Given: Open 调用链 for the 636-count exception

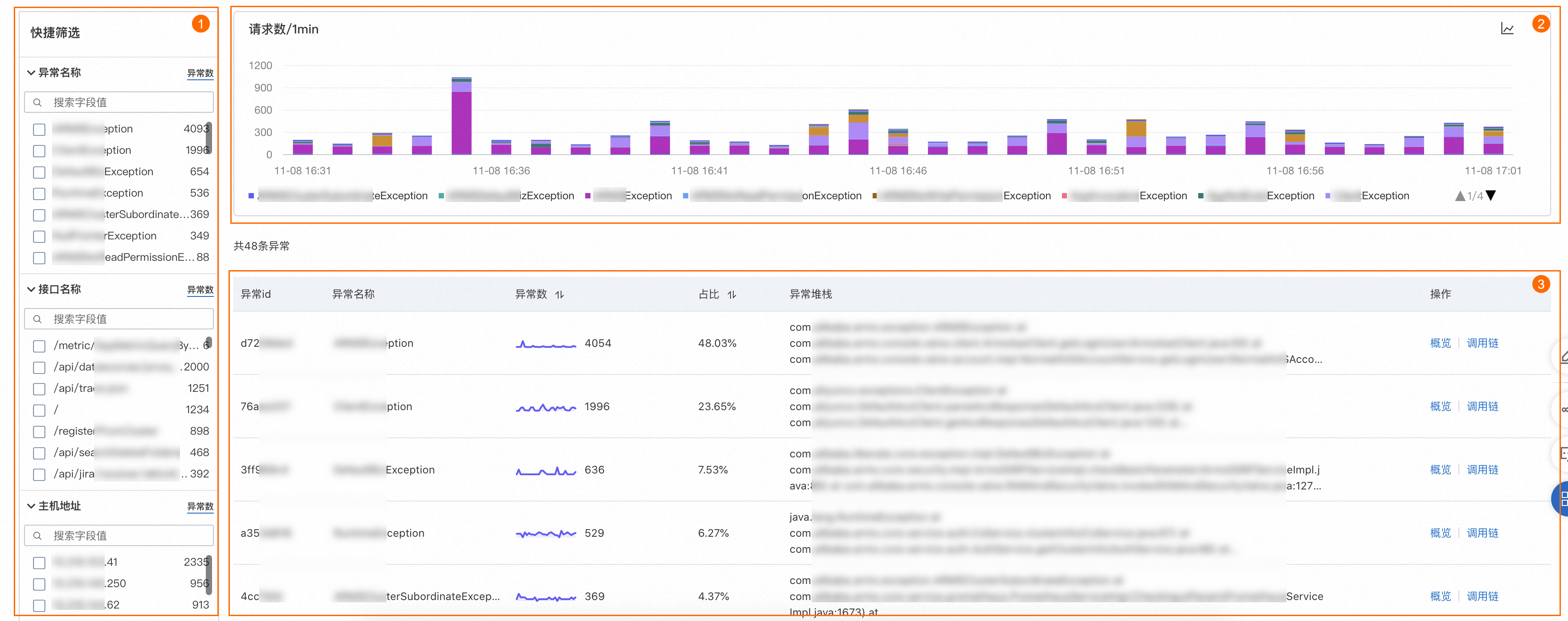Looking at the screenshot, I should click(1482, 470).
